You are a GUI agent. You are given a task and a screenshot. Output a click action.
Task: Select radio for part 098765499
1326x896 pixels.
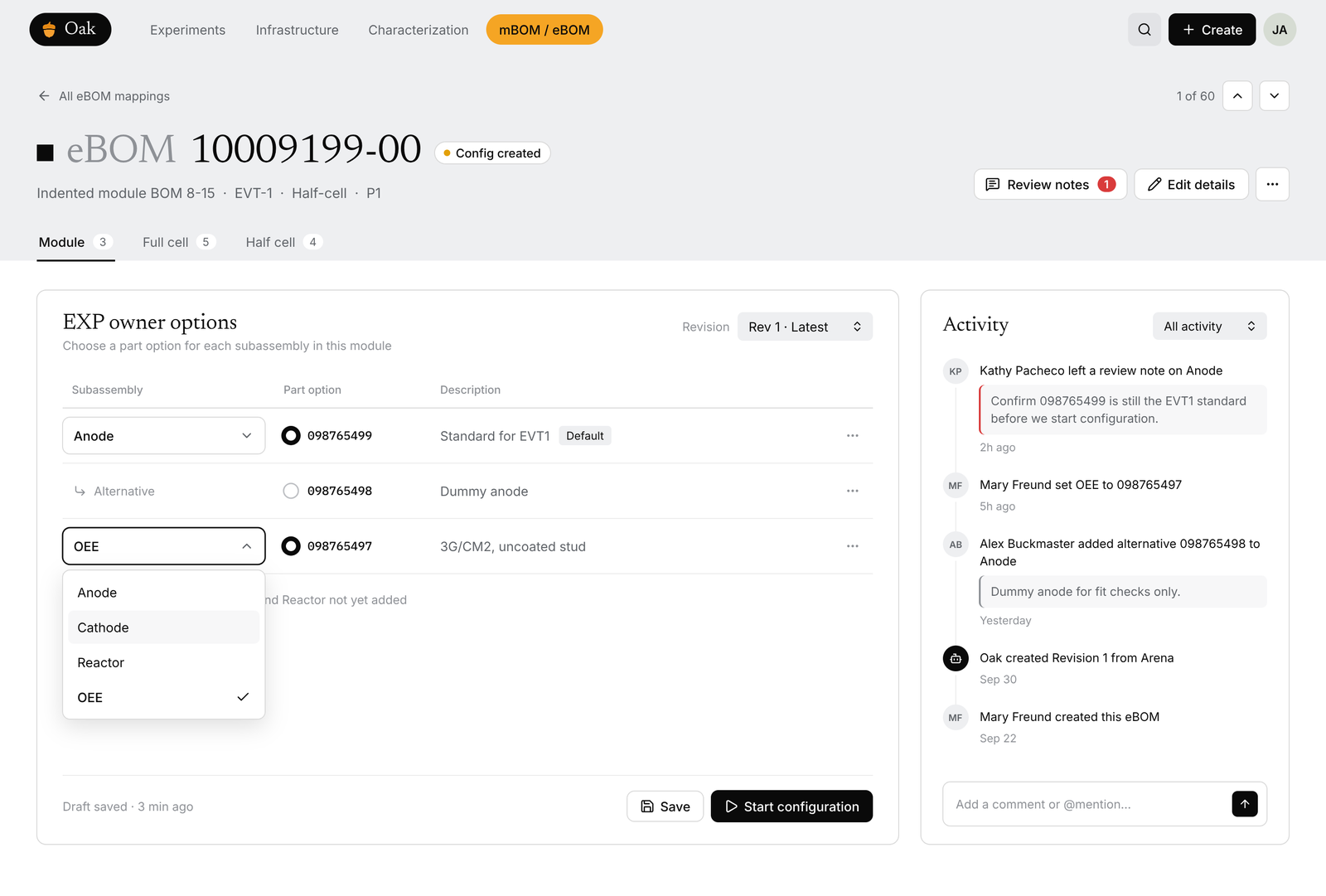(291, 435)
